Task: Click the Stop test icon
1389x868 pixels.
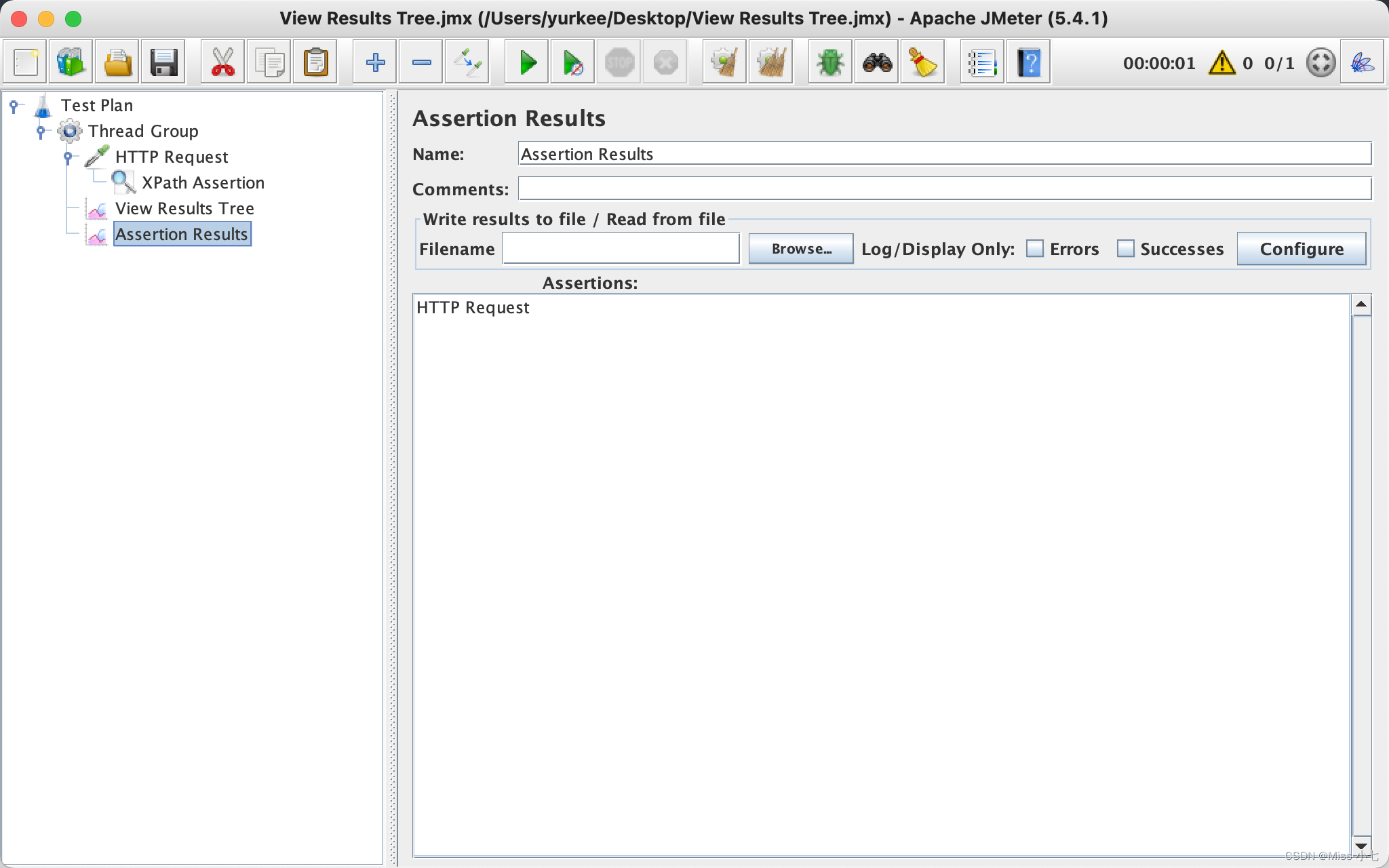Action: click(x=619, y=62)
